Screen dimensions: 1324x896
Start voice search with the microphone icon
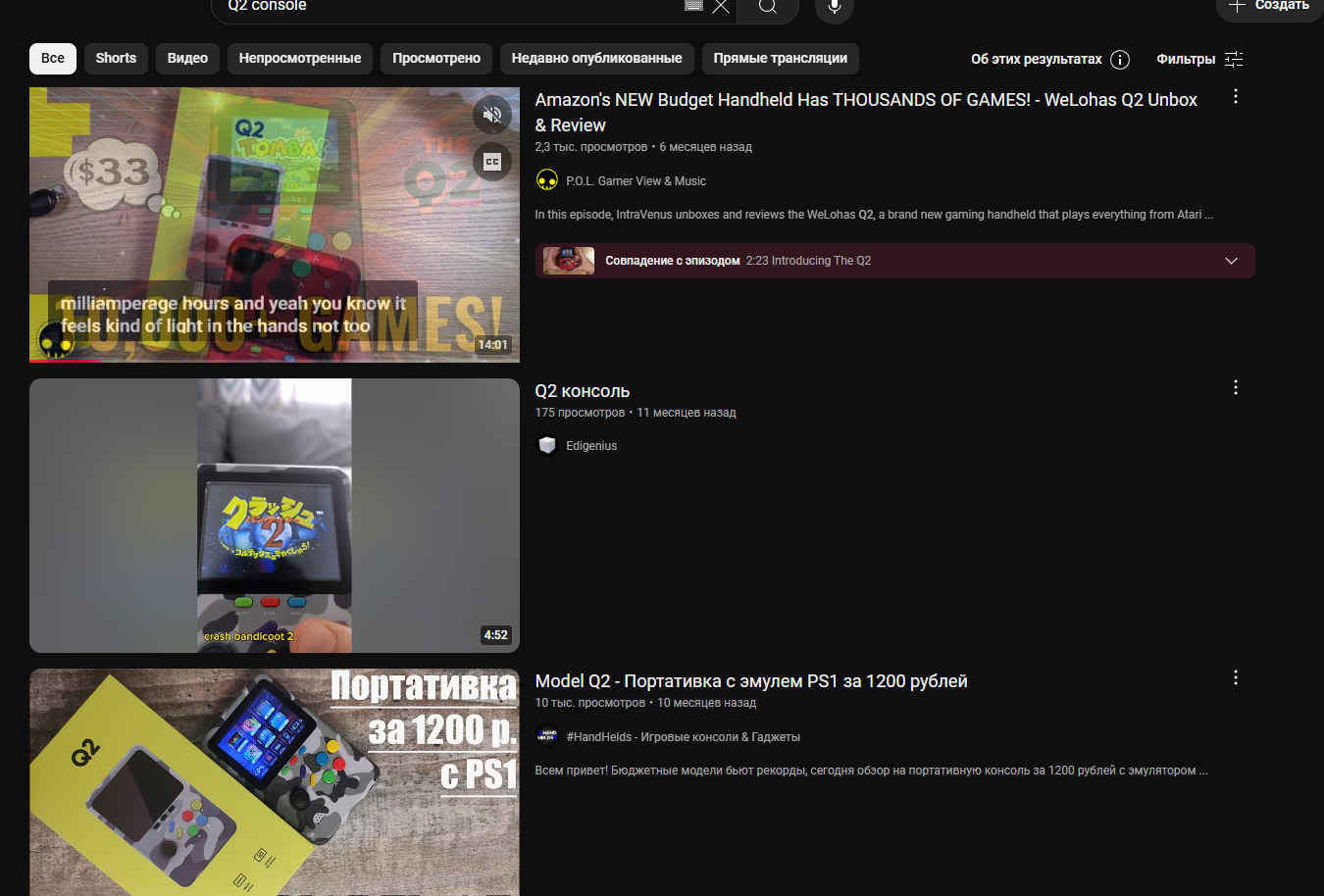coord(835,6)
